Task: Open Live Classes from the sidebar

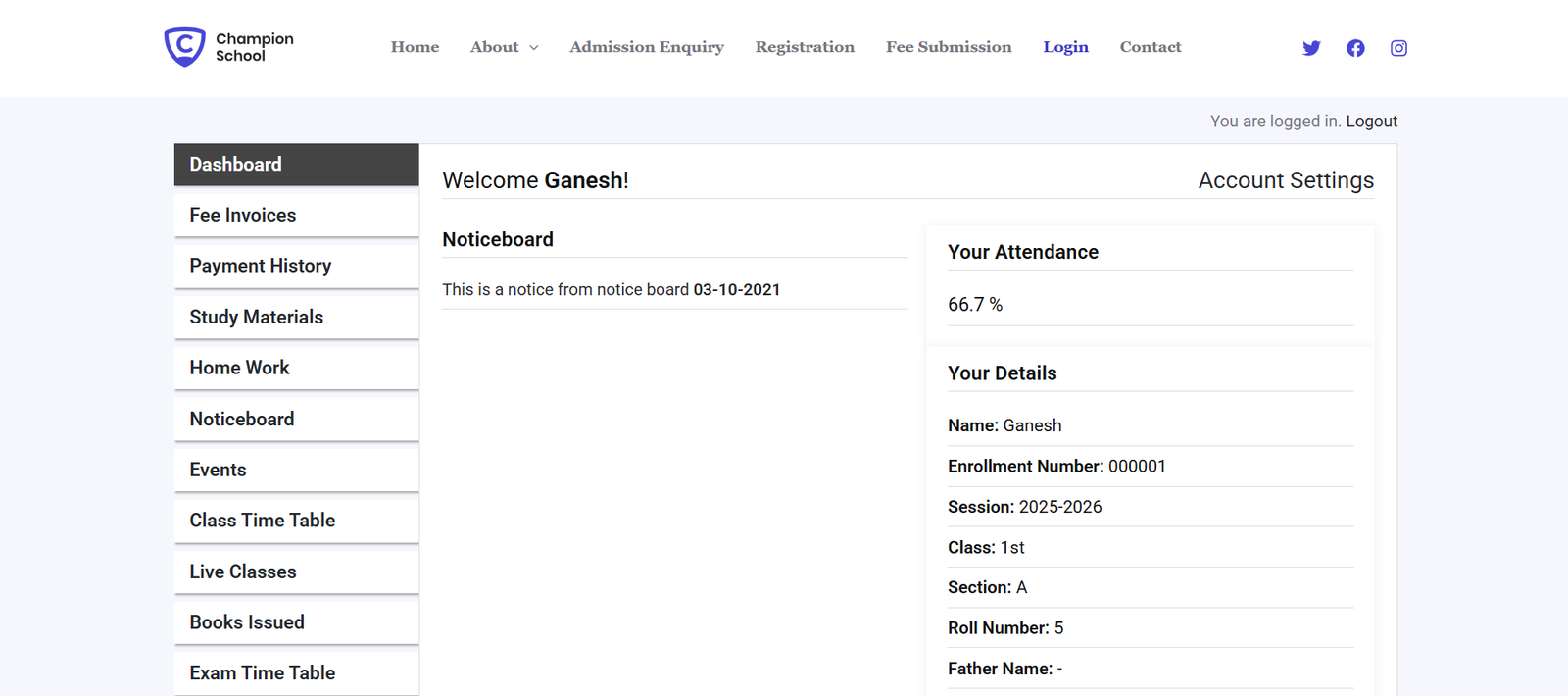Action: click(x=296, y=572)
